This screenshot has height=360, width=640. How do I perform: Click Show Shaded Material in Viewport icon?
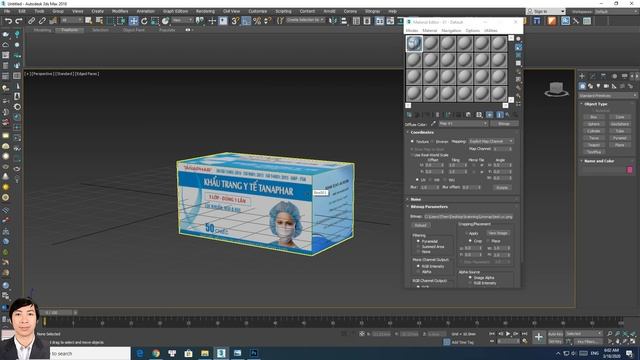tap(489, 115)
